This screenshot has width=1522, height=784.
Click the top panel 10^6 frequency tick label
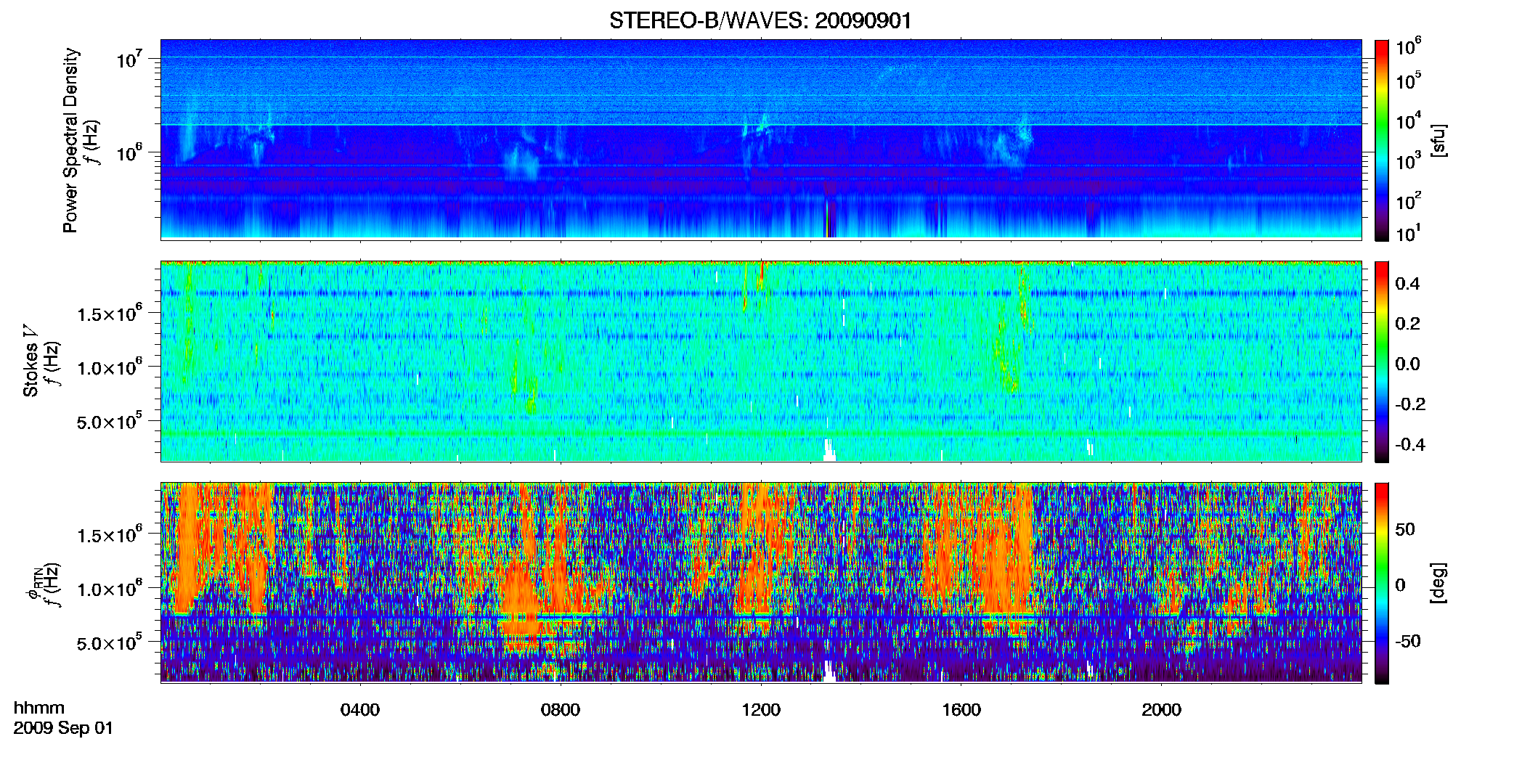point(129,152)
